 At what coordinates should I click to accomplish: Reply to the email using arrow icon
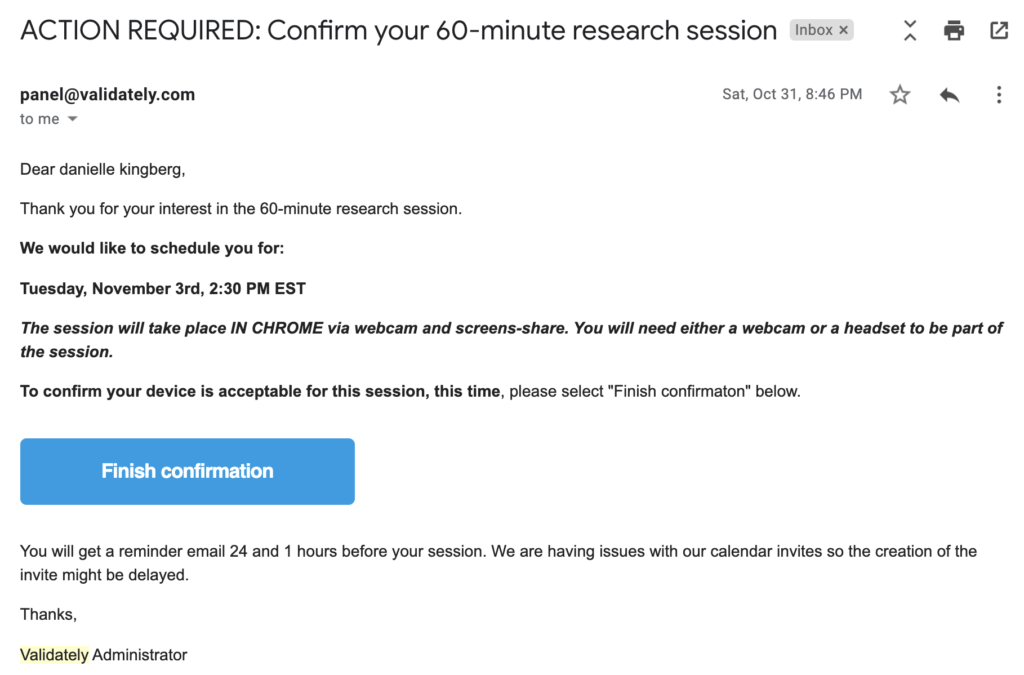pos(950,95)
